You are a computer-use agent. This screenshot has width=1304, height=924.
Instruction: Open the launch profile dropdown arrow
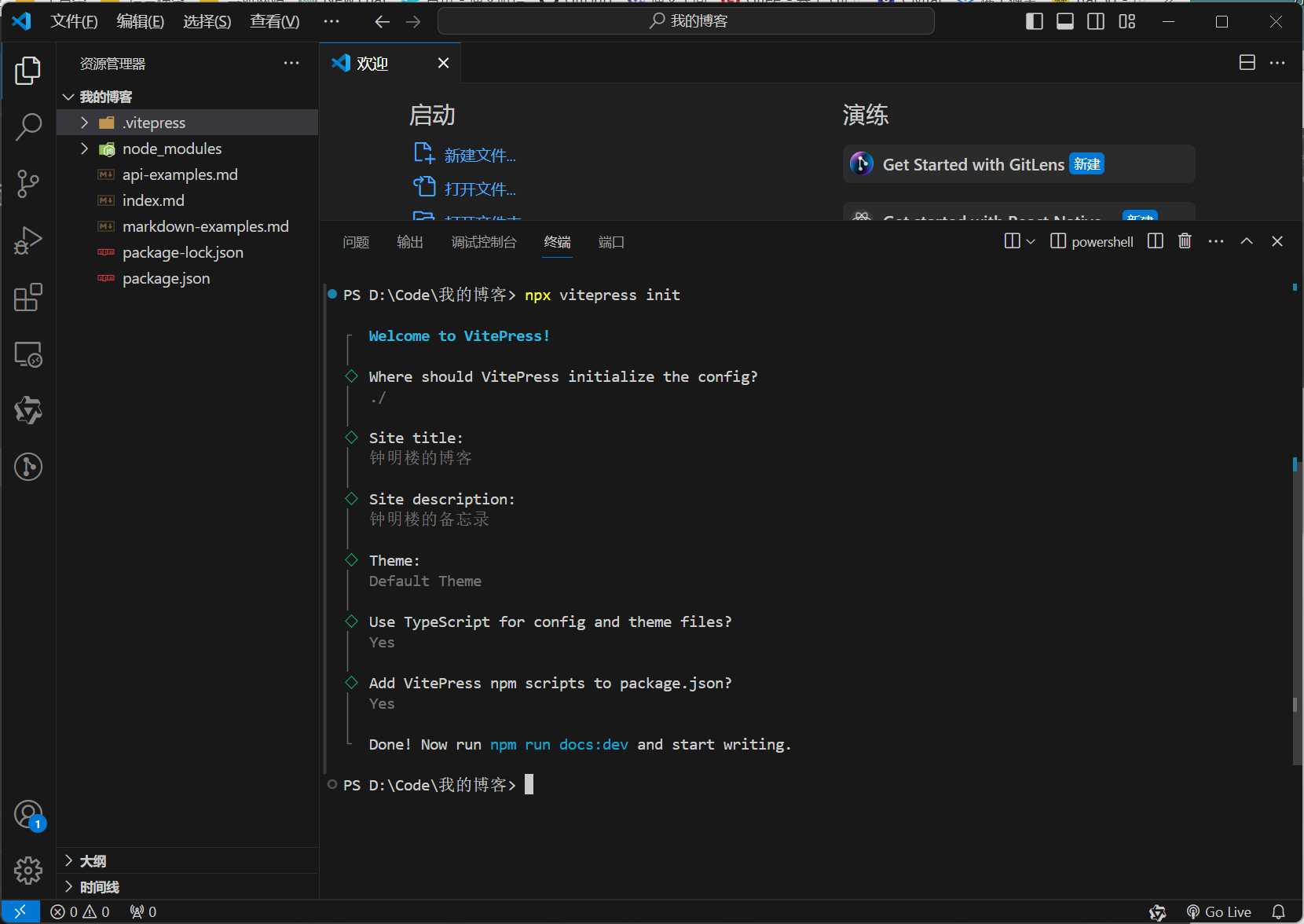1031,241
